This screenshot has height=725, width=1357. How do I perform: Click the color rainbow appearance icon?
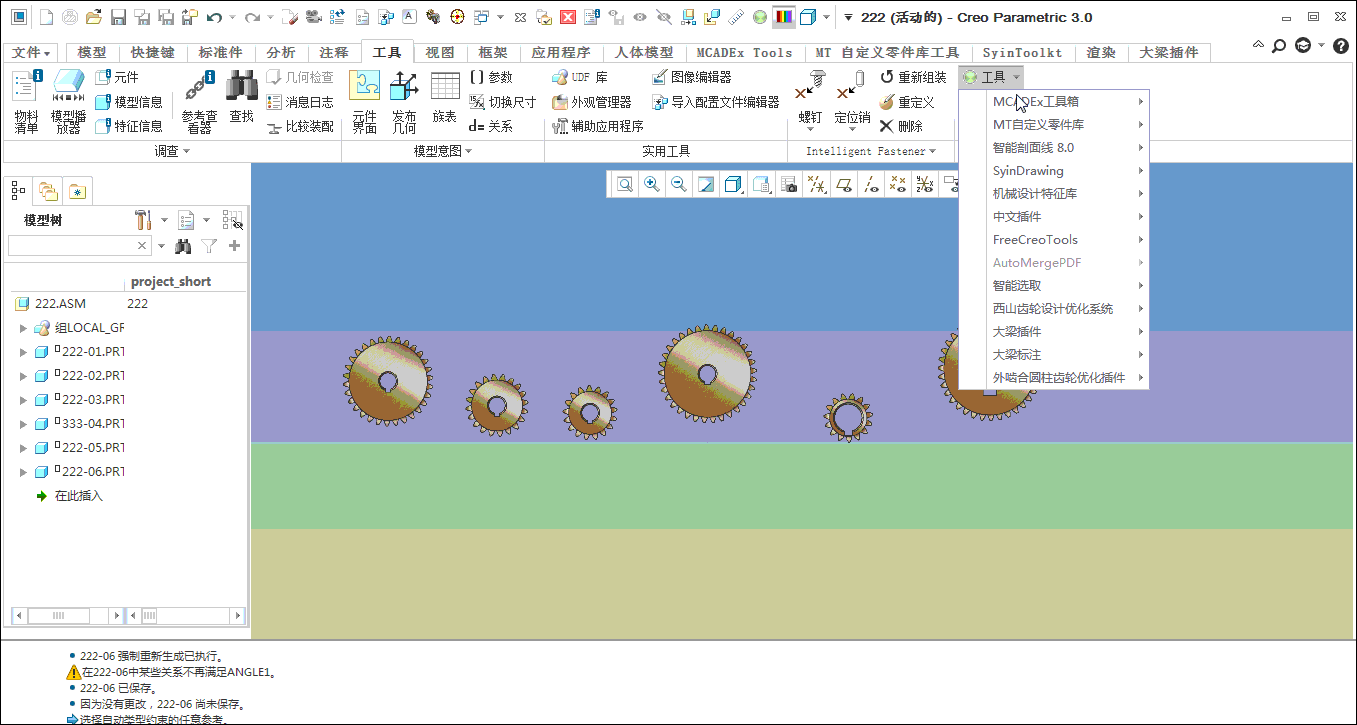point(783,17)
